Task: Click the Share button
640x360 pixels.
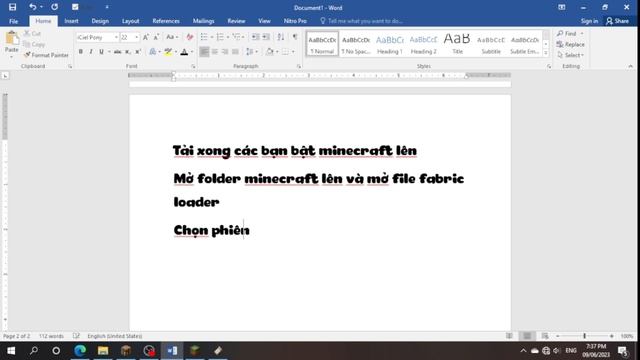Action: (x=618, y=21)
